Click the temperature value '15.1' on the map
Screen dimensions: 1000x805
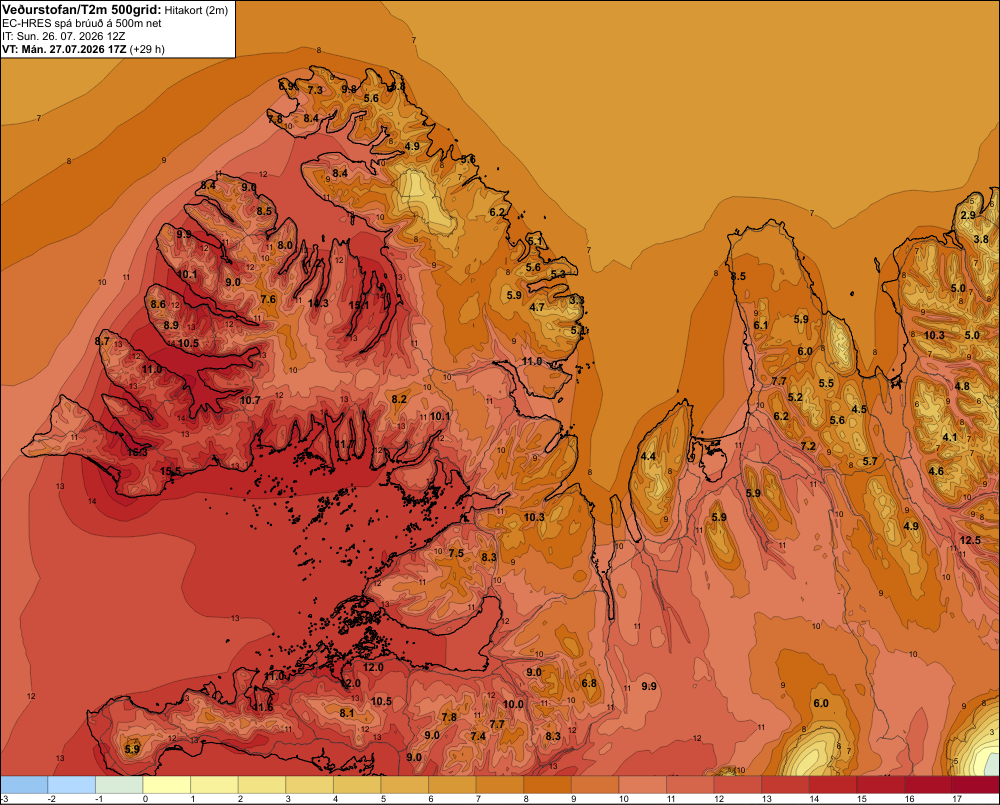tap(359, 306)
